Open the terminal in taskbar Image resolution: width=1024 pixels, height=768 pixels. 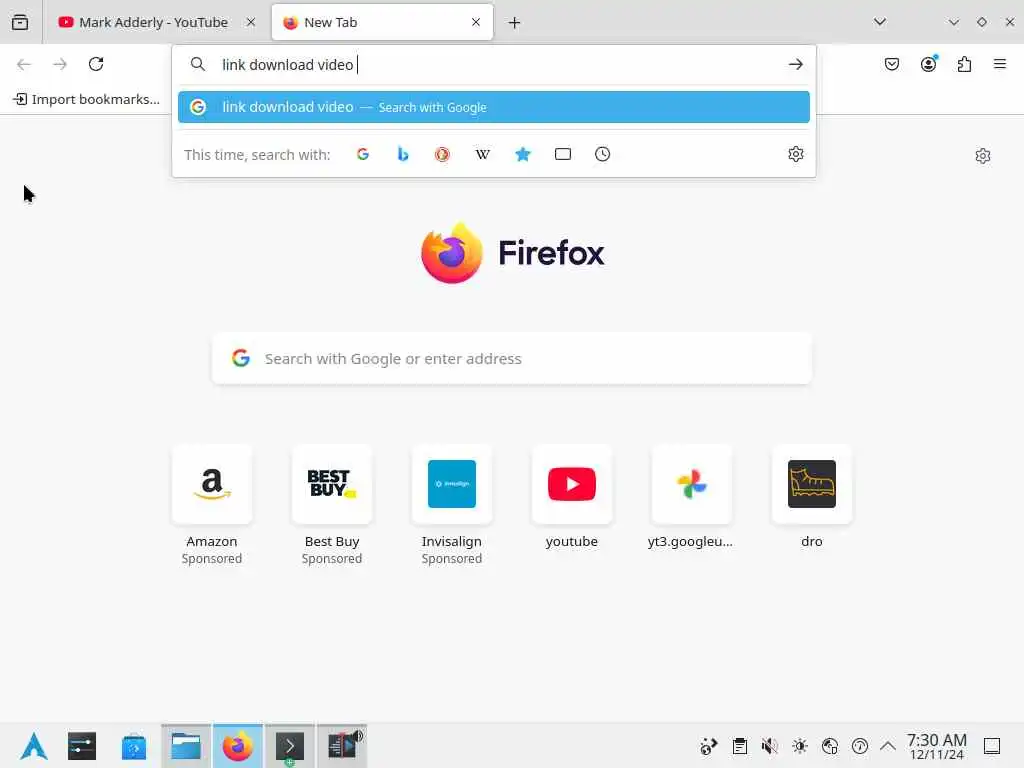pyautogui.click(x=290, y=746)
